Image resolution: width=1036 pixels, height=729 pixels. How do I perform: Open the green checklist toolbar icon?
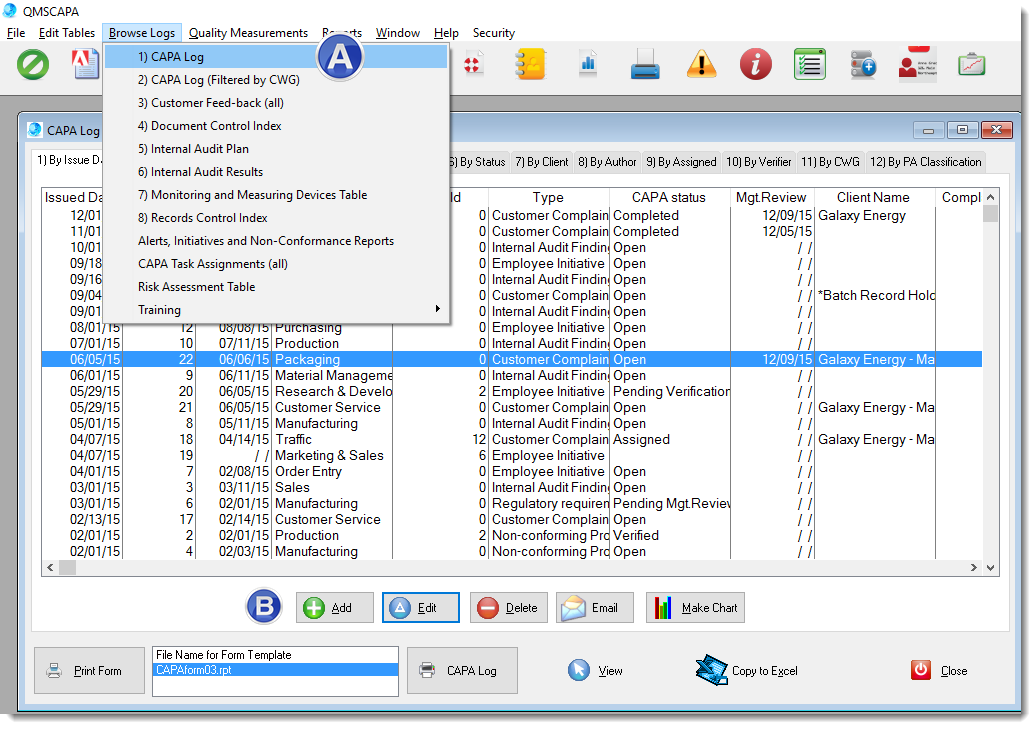tap(809, 65)
